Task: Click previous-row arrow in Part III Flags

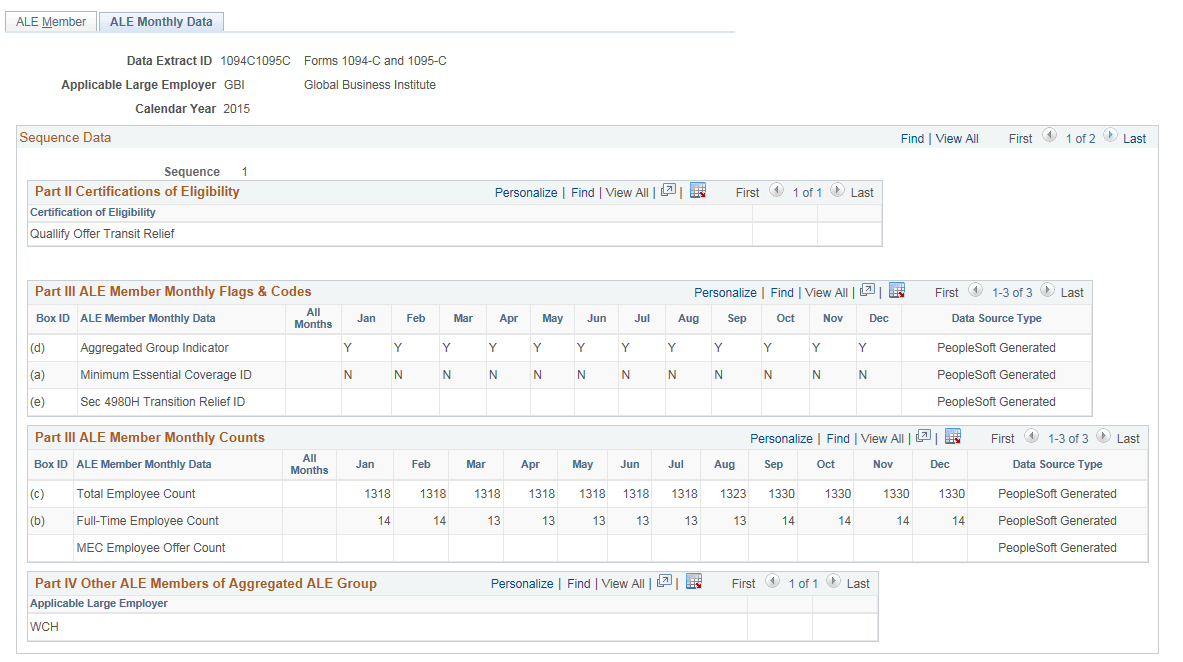Action: pyautogui.click(x=975, y=292)
